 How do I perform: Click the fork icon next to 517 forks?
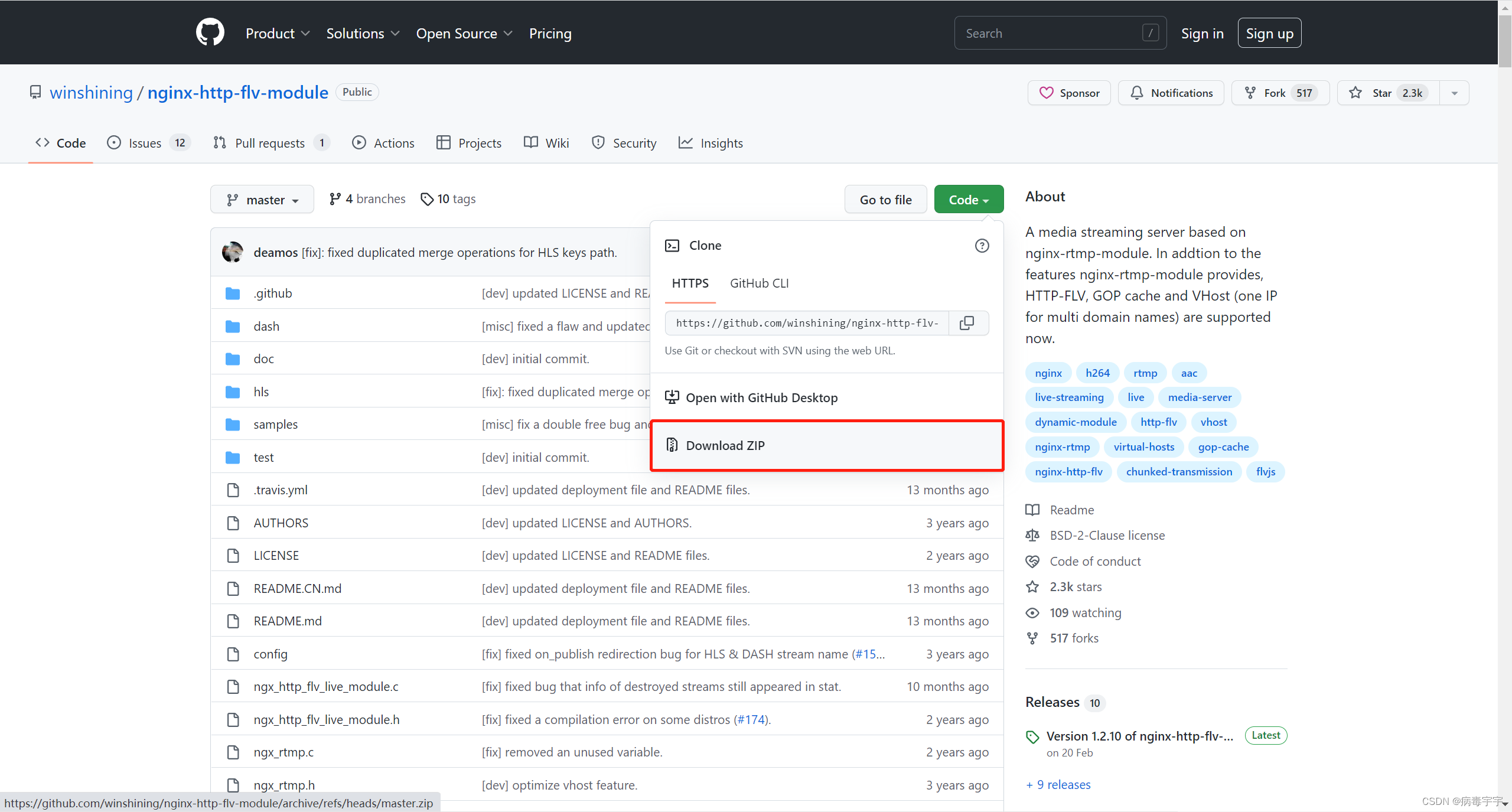click(1032, 638)
